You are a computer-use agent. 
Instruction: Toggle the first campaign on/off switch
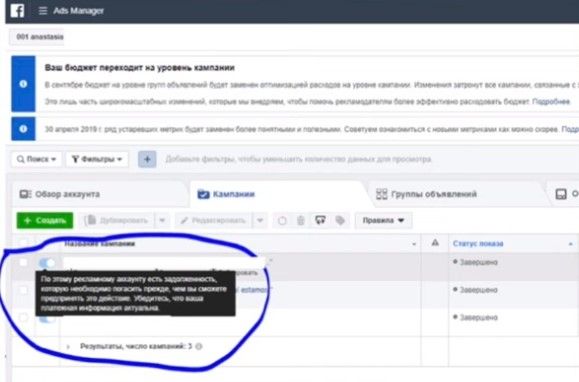47,263
